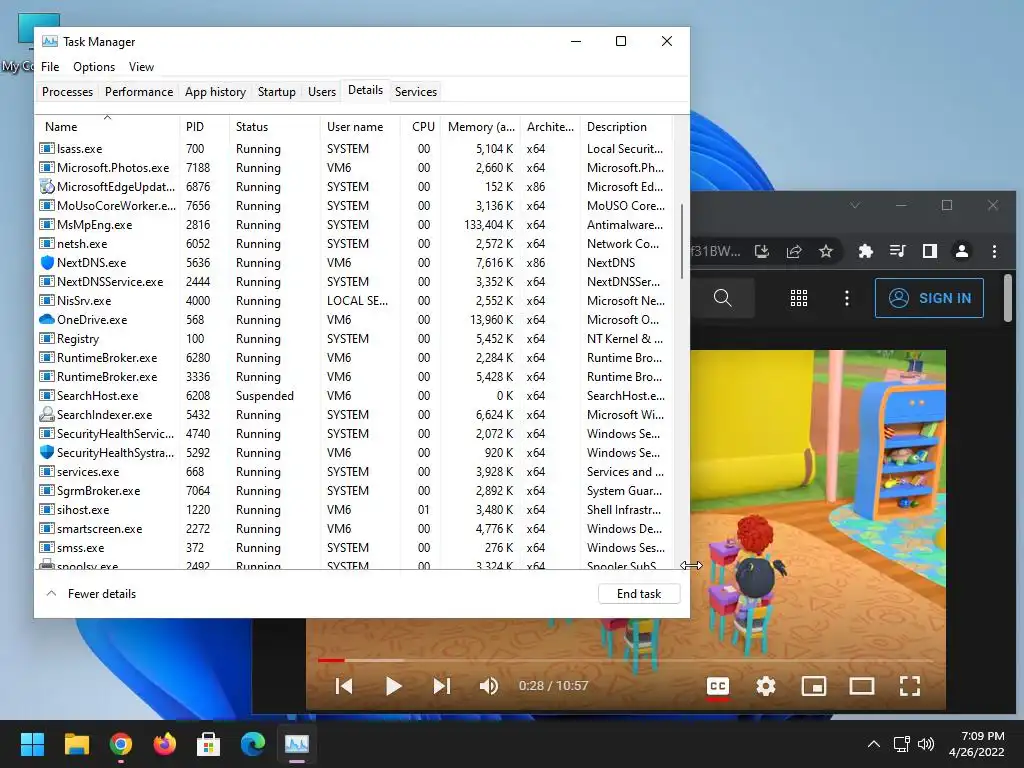Screen dimensions: 1024x768
Task: Go to the previous video
Action: point(344,686)
